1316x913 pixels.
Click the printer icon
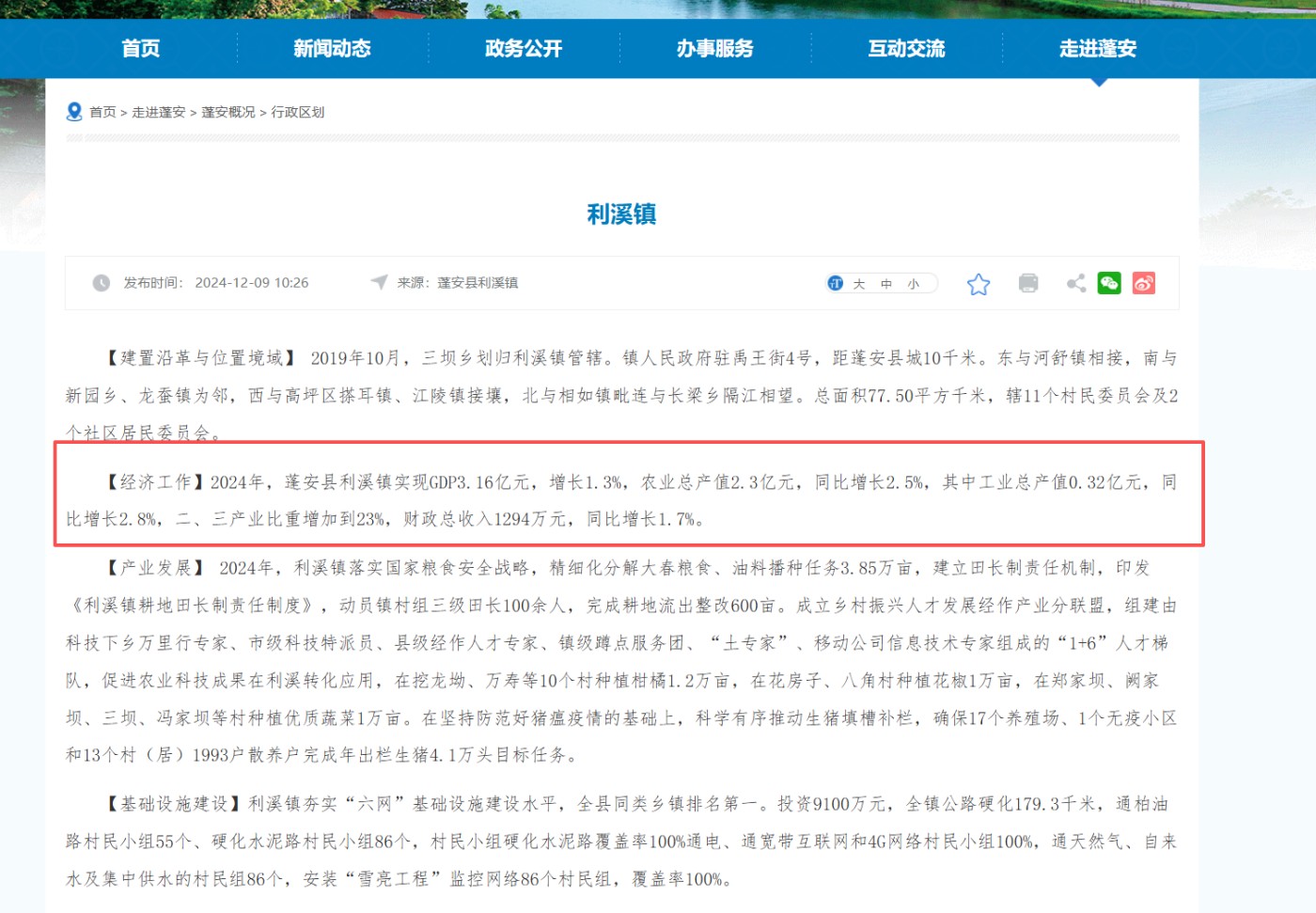click(x=1028, y=283)
